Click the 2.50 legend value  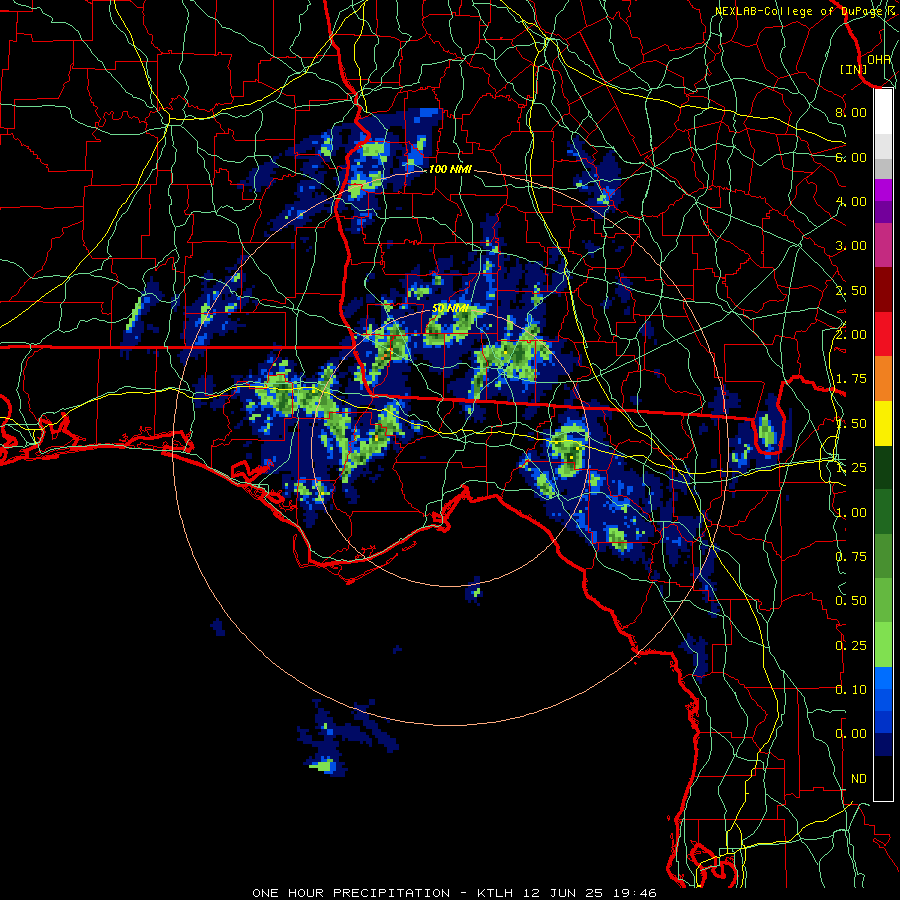click(851, 290)
